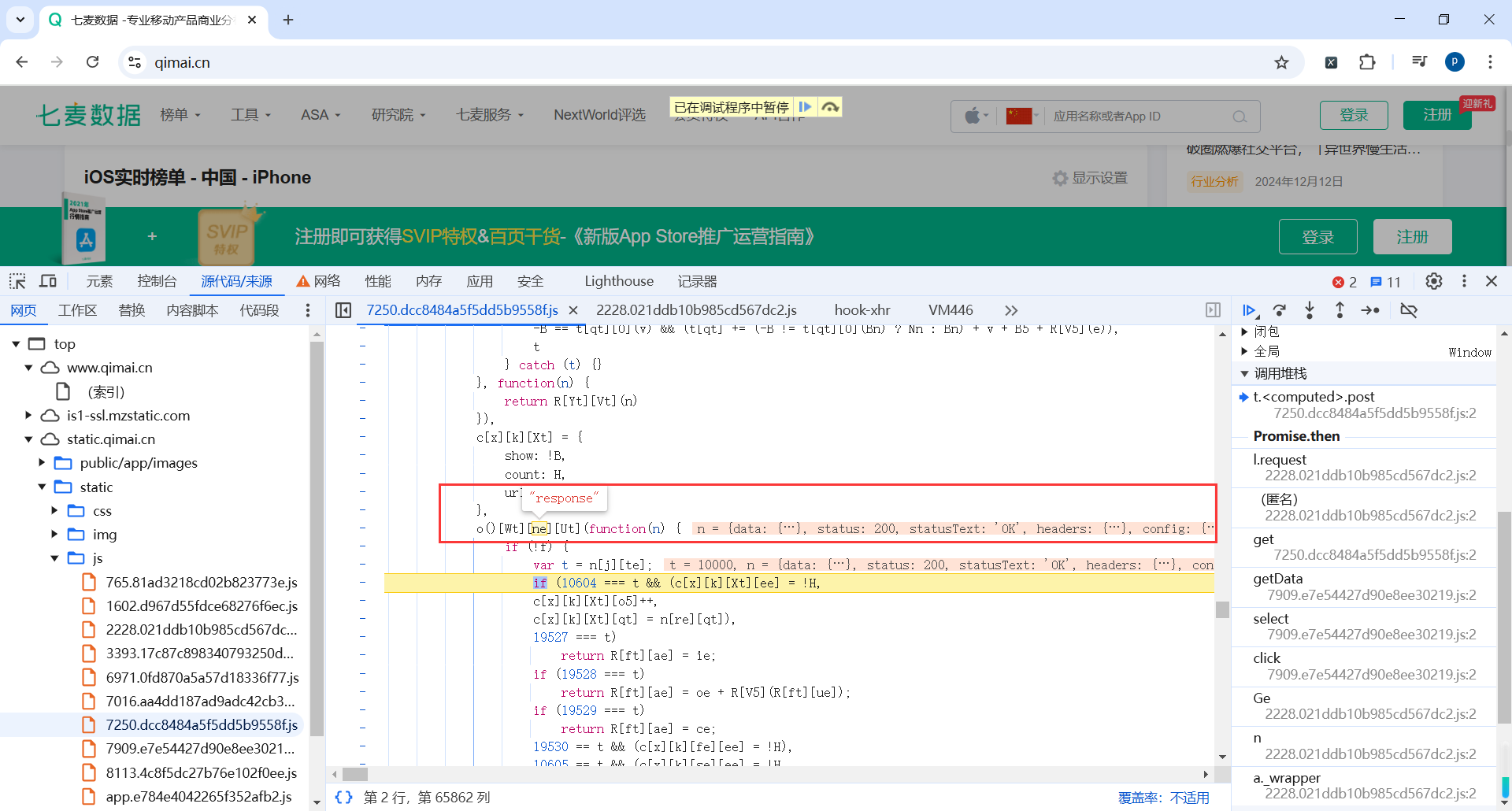The height and width of the screenshot is (811, 1512).
Task: Expand the public/app/images folder
Action: pos(43,463)
